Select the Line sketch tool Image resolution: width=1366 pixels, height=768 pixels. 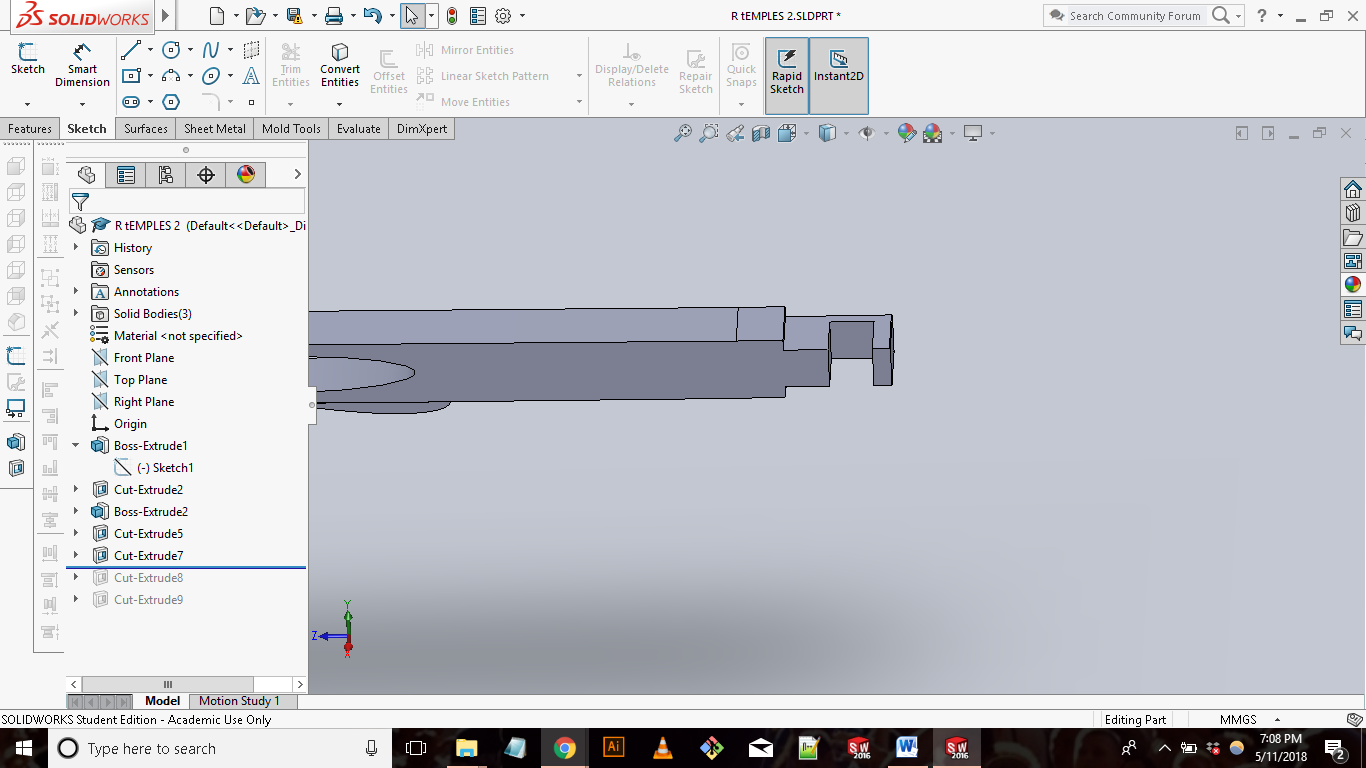point(131,50)
